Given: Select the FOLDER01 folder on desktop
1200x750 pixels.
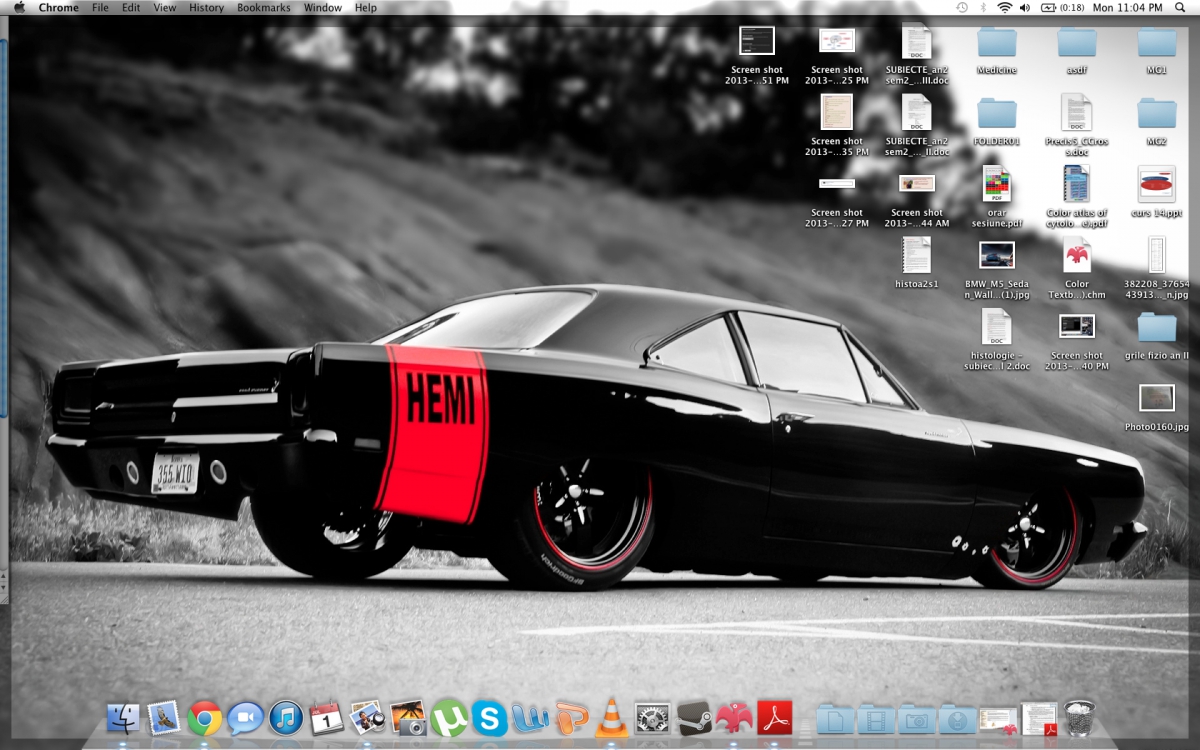Looking at the screenshot, I should (997, 113).
